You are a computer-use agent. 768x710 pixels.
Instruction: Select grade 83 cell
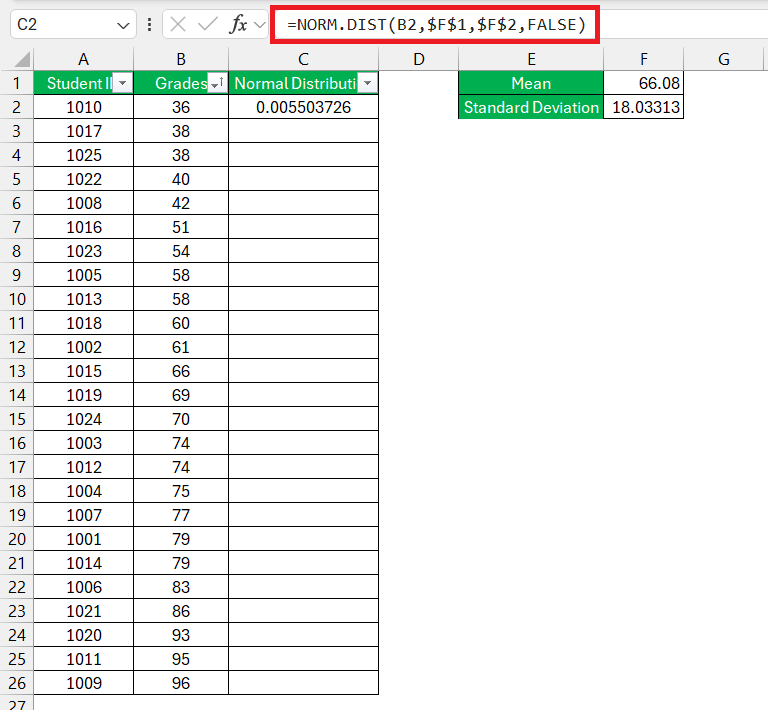pos(181,587)
